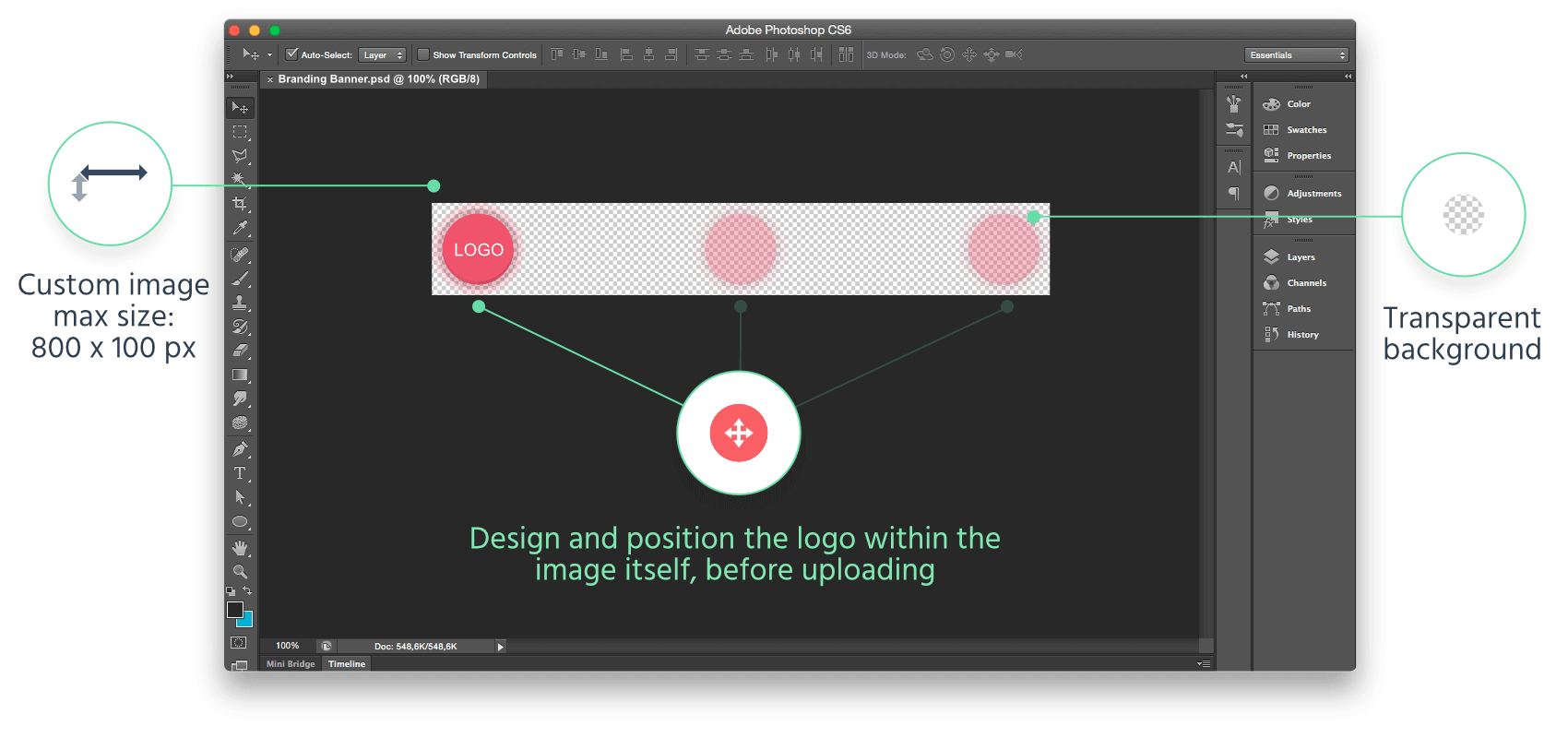Select the Zoom tool
This screenshot has width=1568, height=738.
pyautogui.click(x=240, y=572)
